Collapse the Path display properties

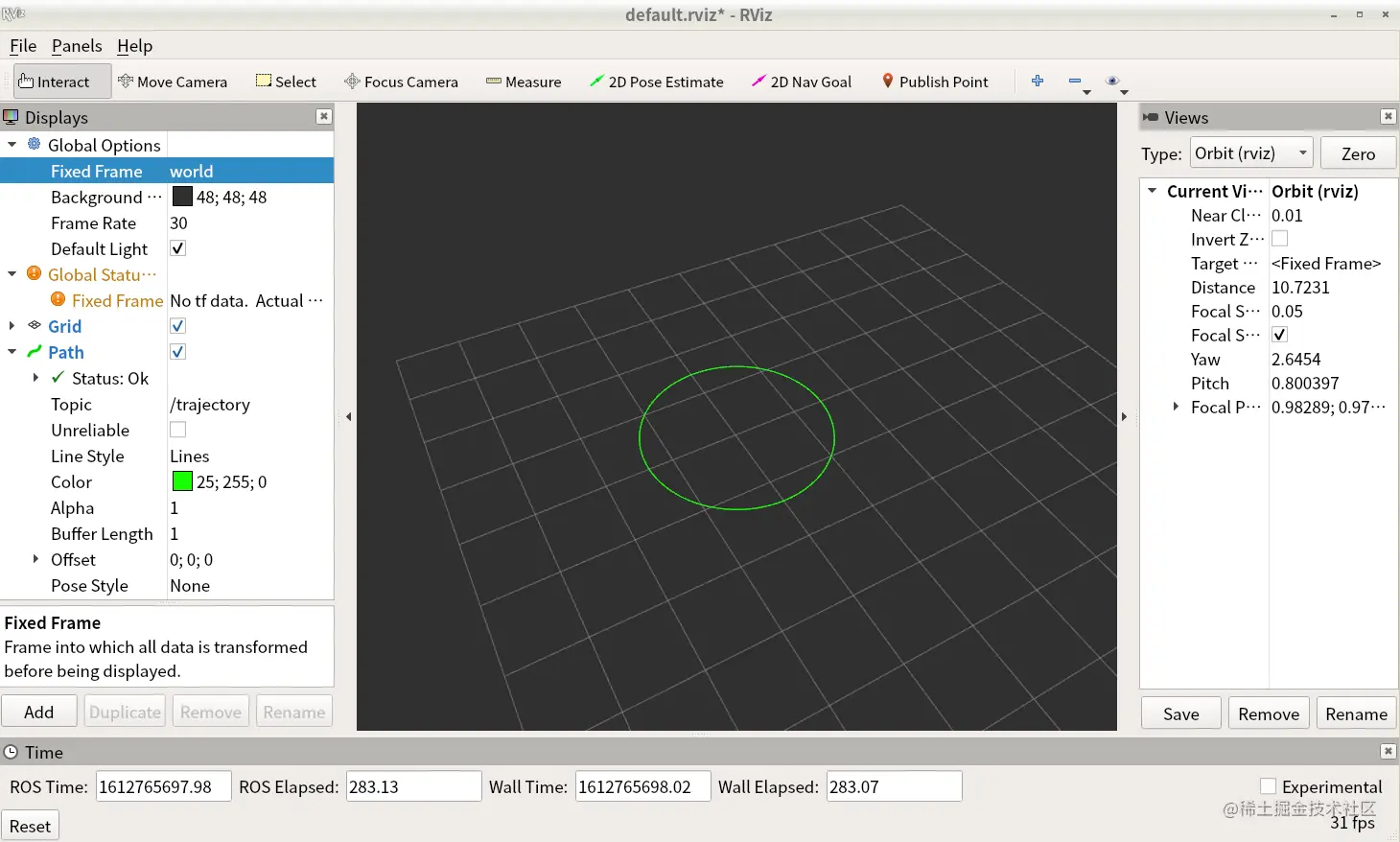tap(12, 352)
